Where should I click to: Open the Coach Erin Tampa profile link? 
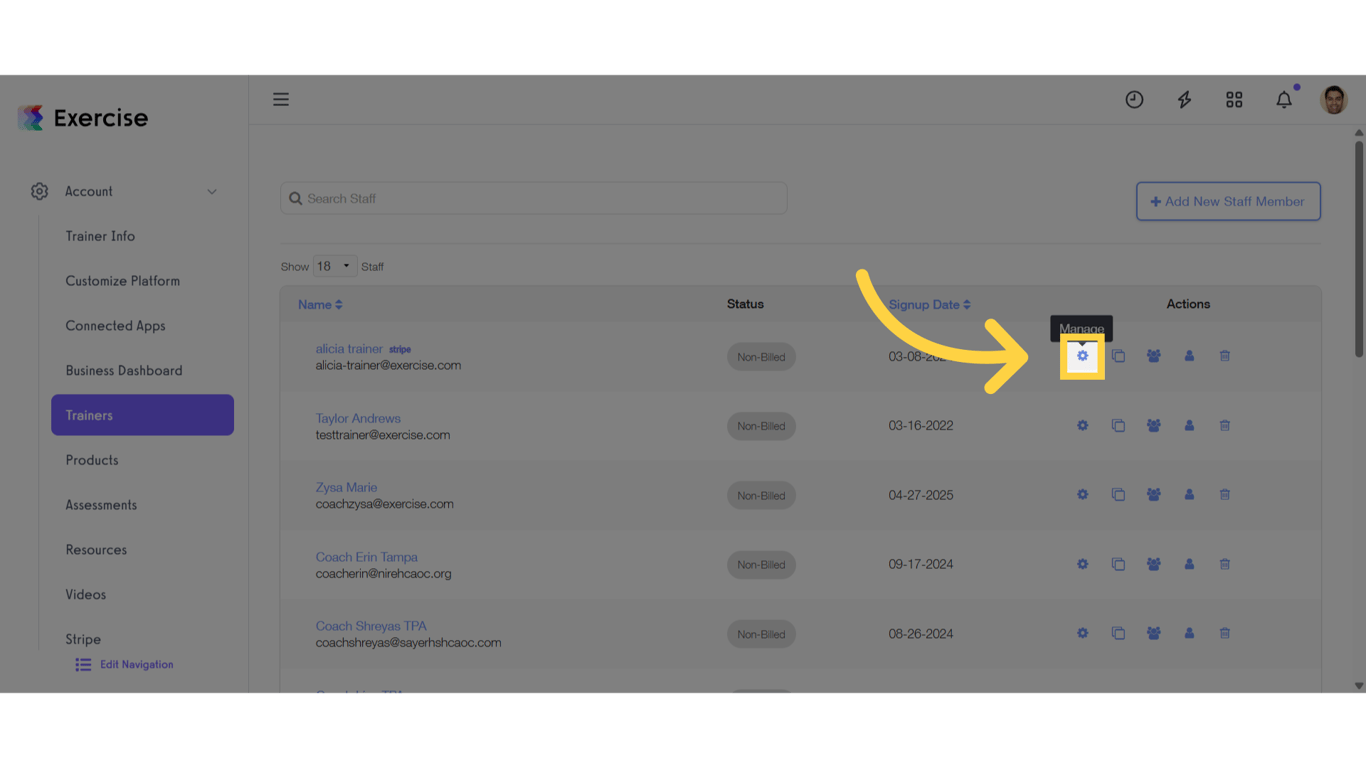(x=367, y=557)
